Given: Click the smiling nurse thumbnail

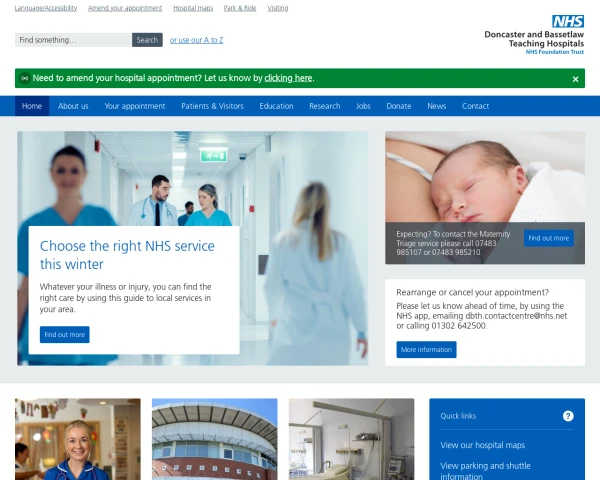Looking at the screenshot, I should pyautogui.click(x=78, y=439).
